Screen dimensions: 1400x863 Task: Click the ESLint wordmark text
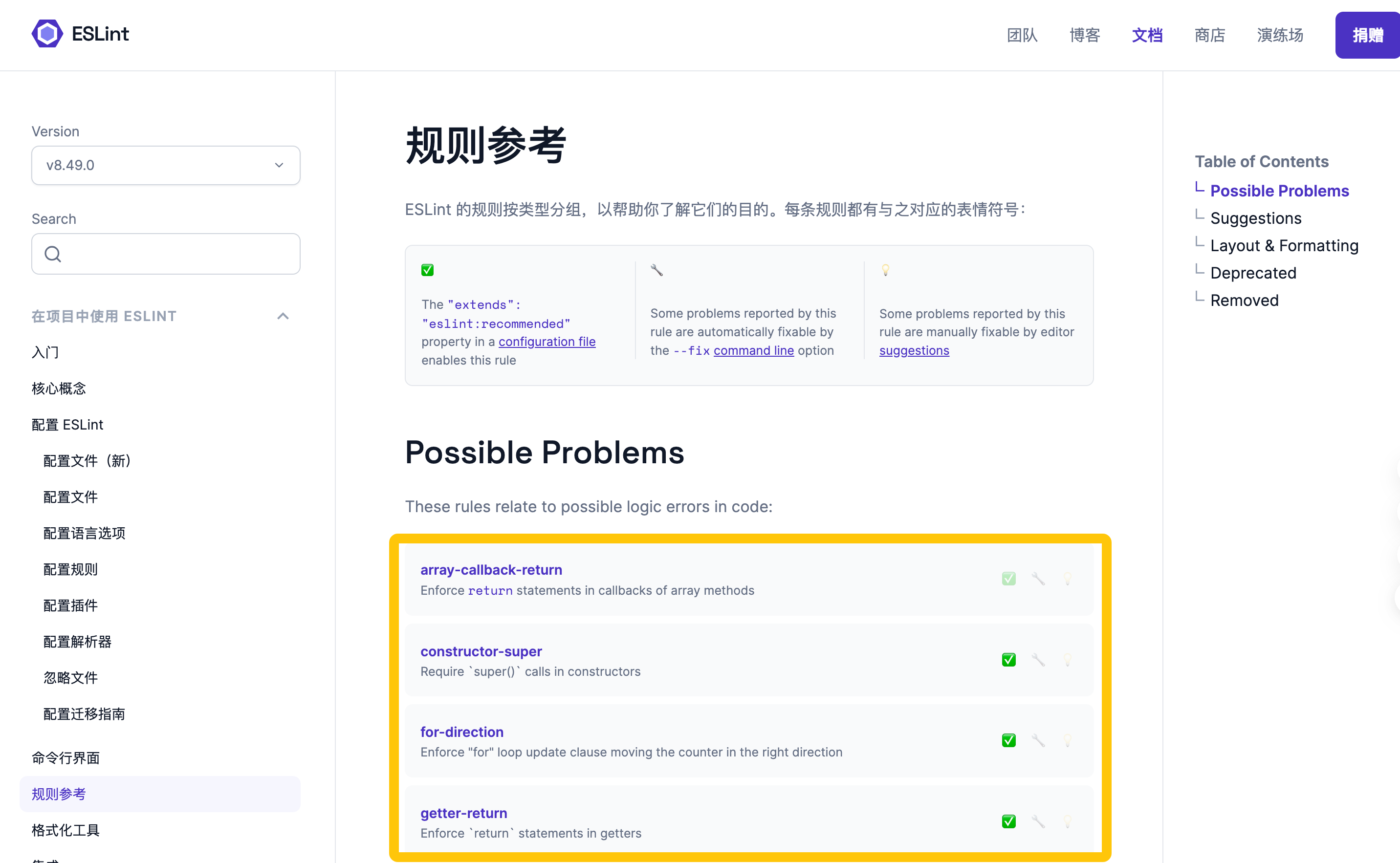pos(101,34)
